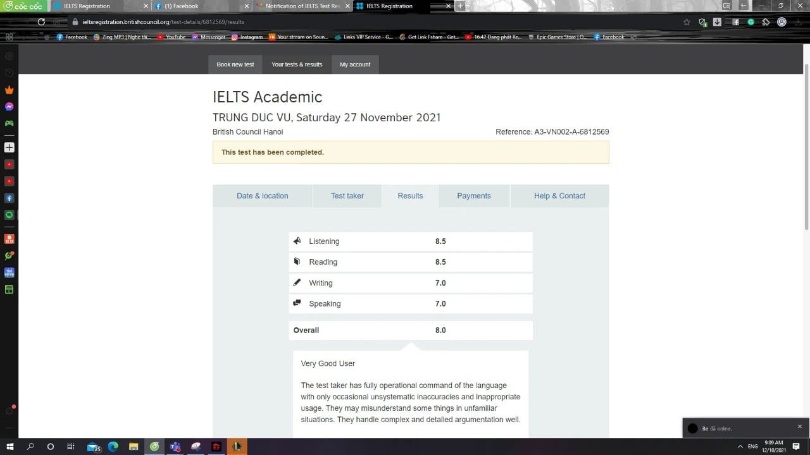Open taskbar search magnifier icon
The image size is (810, 455).
pyautogui.click(x=30, y=446)
